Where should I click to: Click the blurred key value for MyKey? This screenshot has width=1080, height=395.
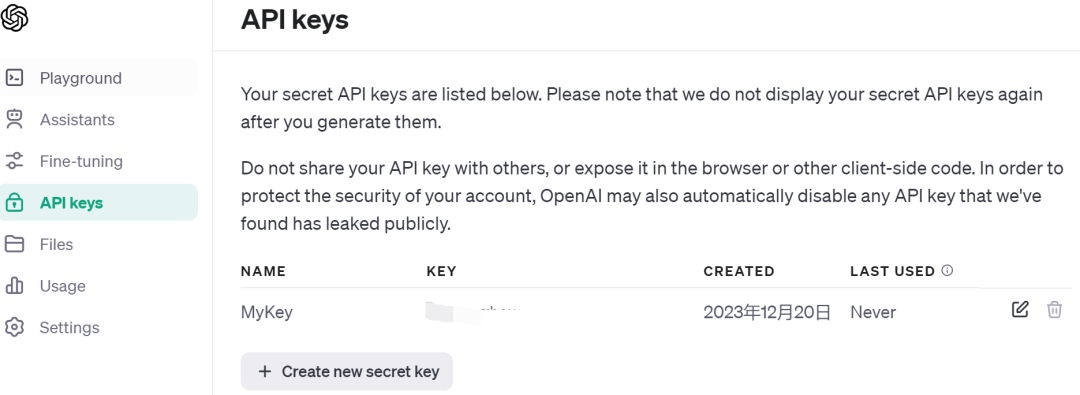(470, 312)
